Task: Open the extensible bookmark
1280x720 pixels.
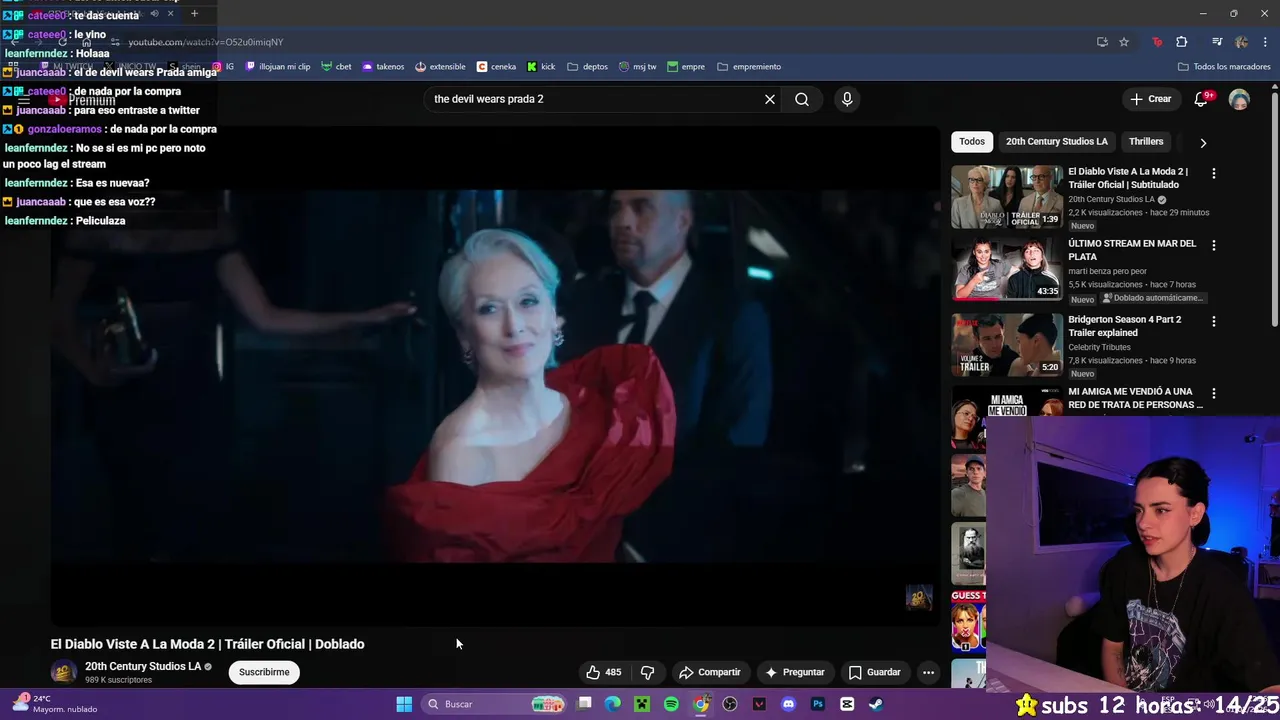Action: [x=440, y=67]
